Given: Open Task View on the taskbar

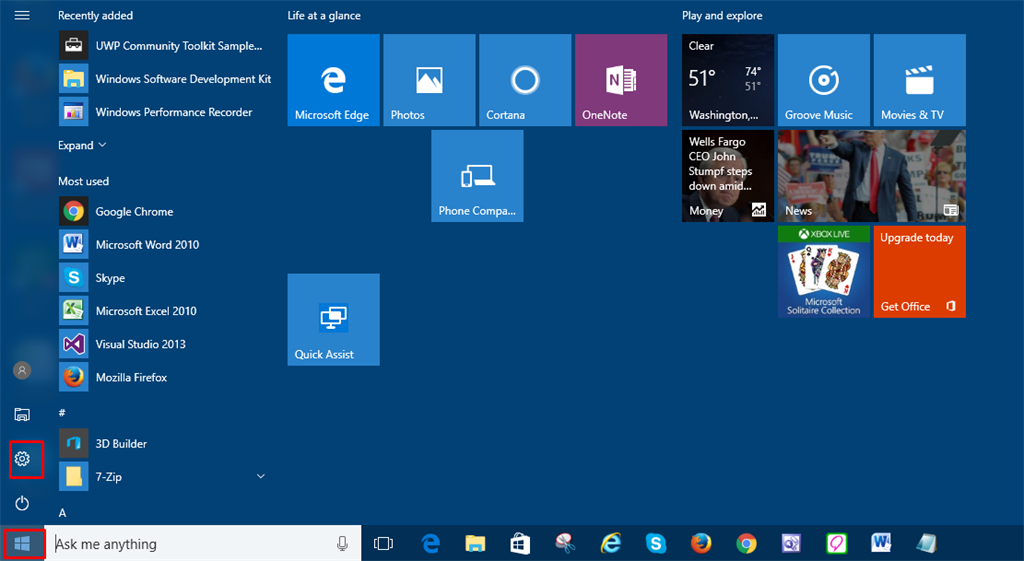Looking at the screenshot, I should pyautogui.click(x=383, y=544).
